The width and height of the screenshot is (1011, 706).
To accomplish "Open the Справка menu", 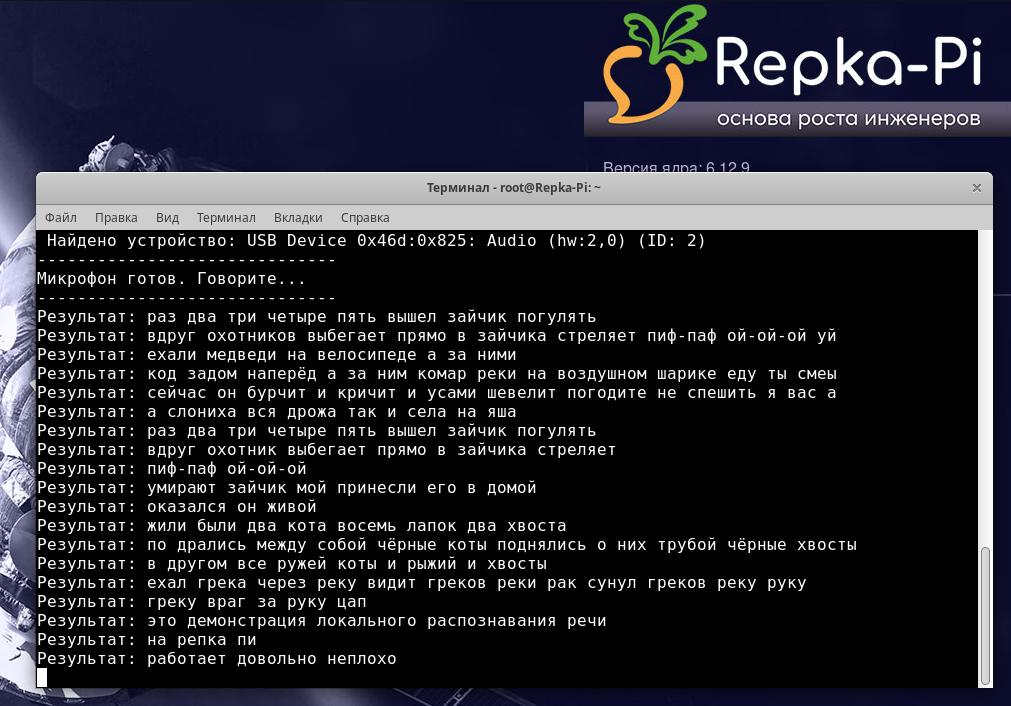I will point(365,217).
